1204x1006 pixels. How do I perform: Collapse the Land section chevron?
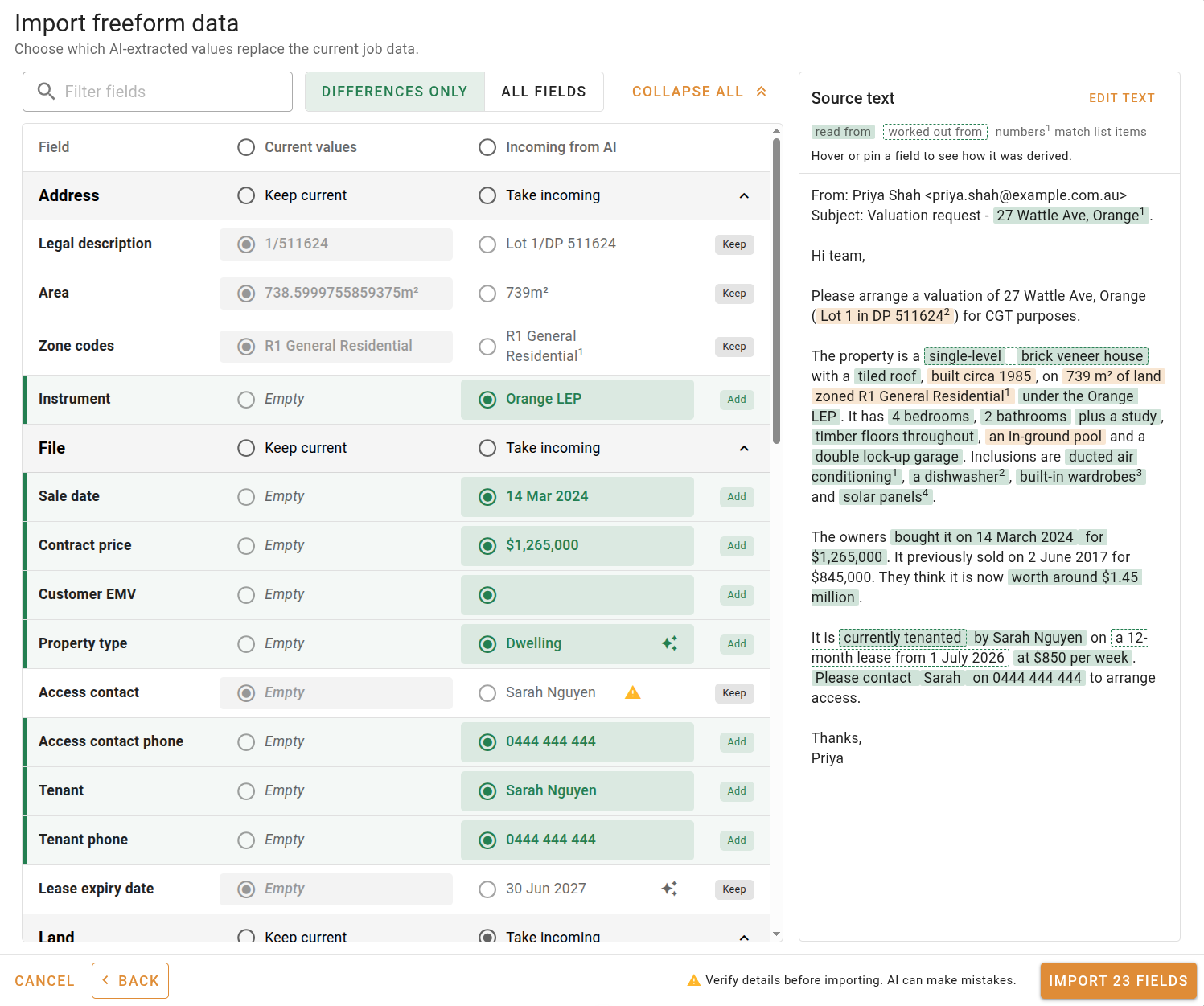tap(744, 937)
